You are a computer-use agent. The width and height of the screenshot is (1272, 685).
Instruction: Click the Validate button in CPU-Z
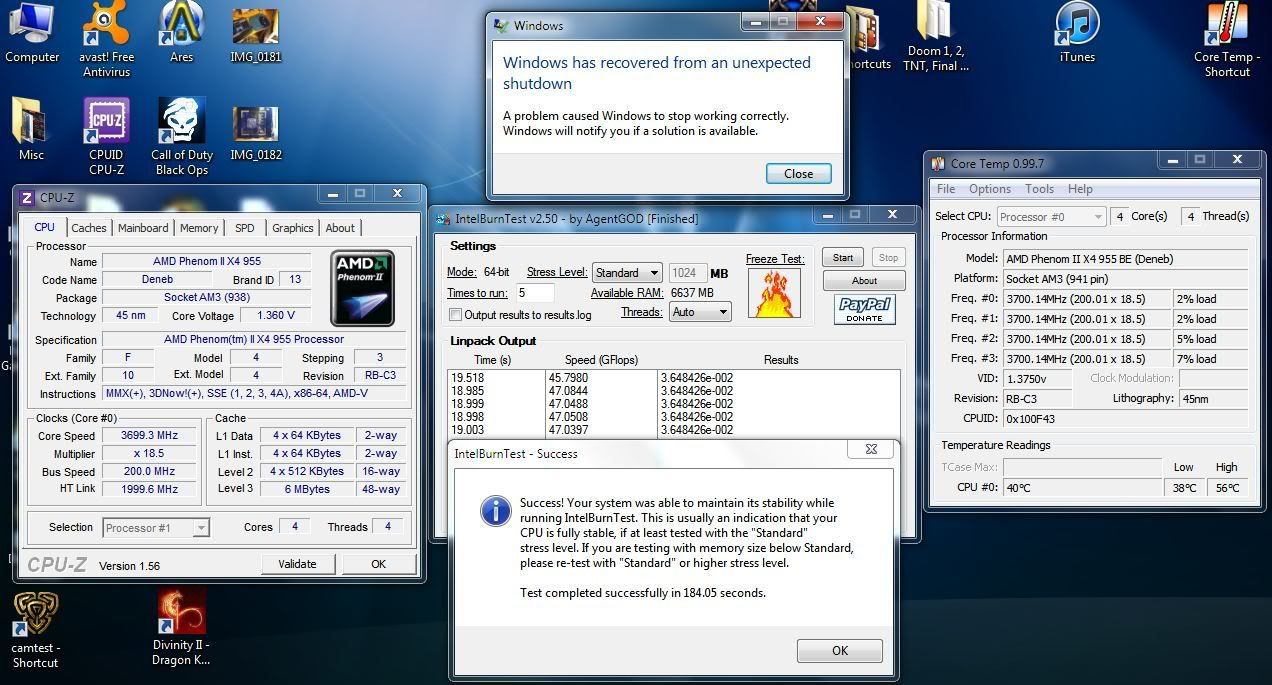pyautogui.click(x=297, y=564)
